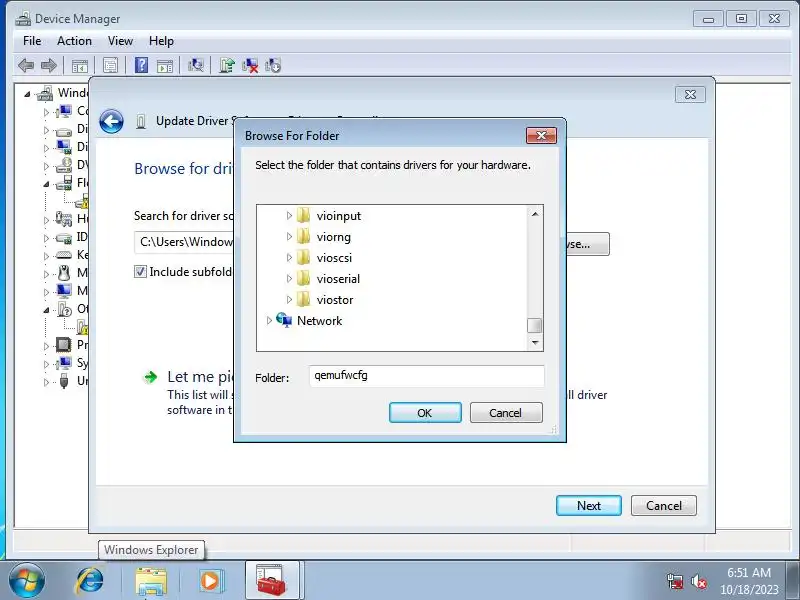Click the Update Driver Software toolbar icon
Image resolution: width=800 pixels, height=600 pixels.
[x=227, y=65]
